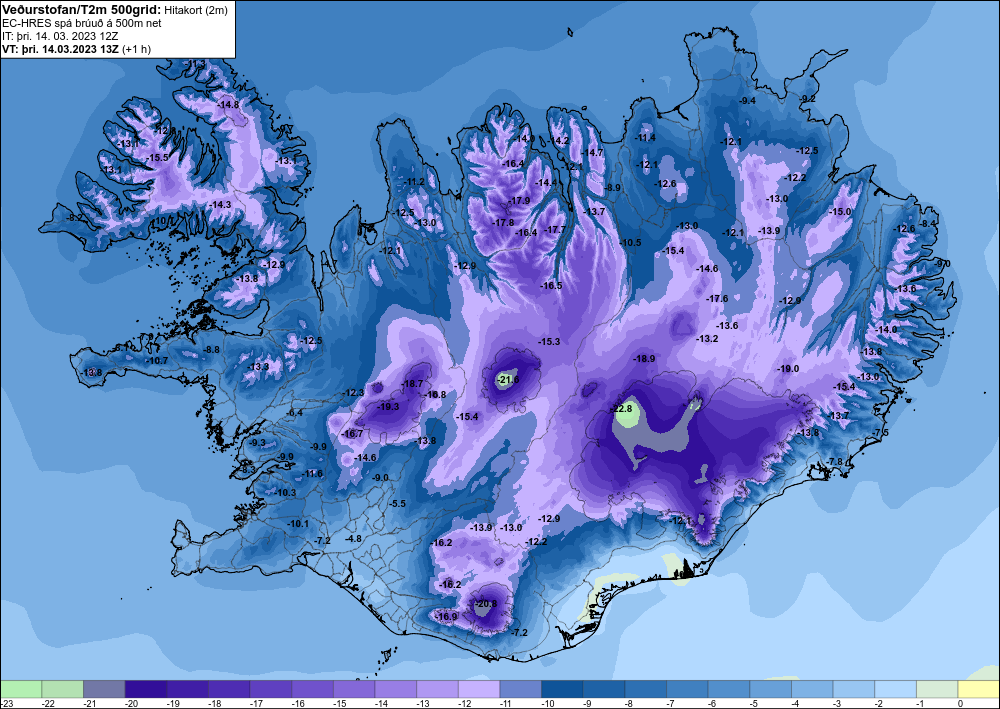Select the -9.3 temperature label
The image size is (1000, 709).
click(x=258, y=442)
